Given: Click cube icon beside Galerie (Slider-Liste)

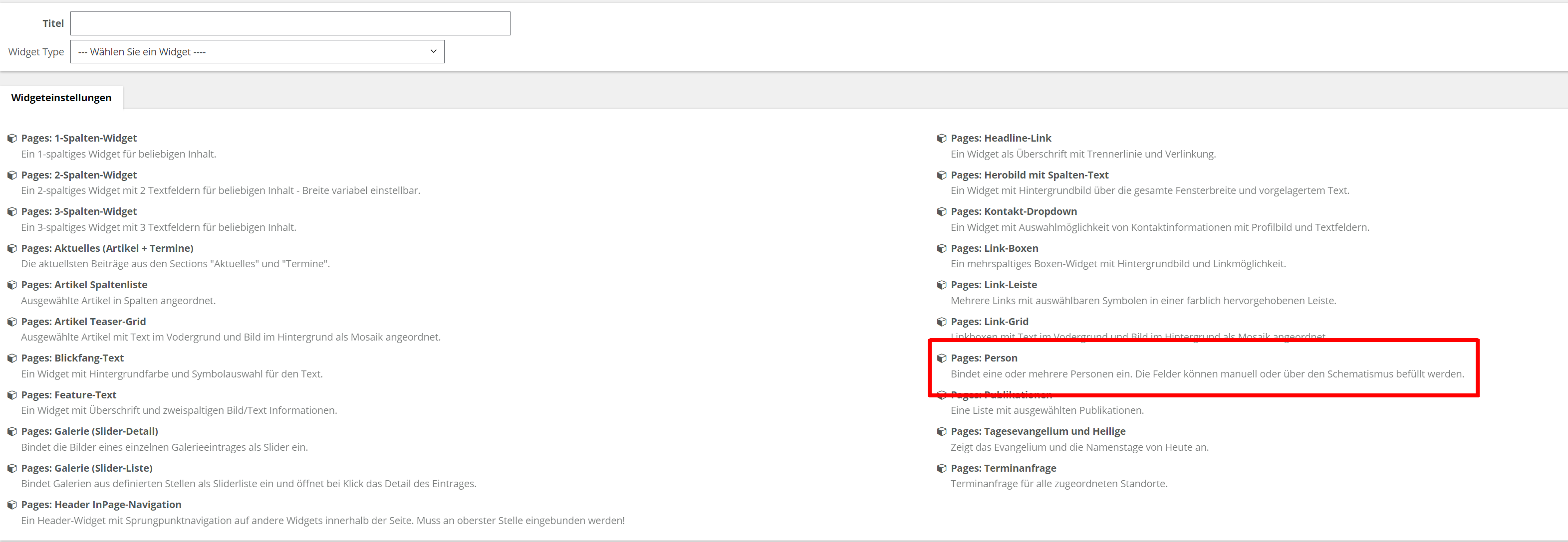Looking at the screenshot, I should pyautogui.click(x=11, y=468).
